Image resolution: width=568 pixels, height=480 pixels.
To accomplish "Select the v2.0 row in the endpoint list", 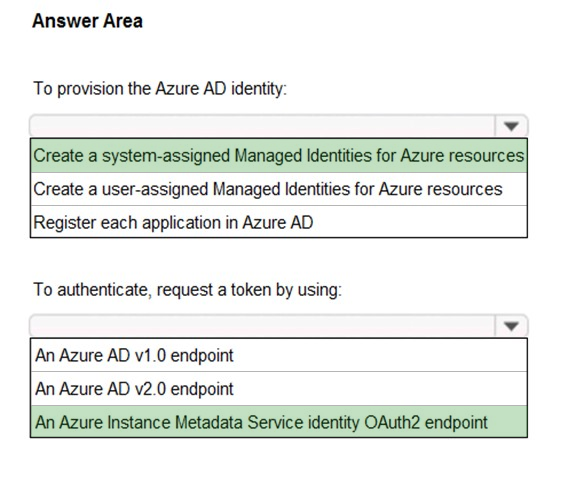I will (279, 389).
